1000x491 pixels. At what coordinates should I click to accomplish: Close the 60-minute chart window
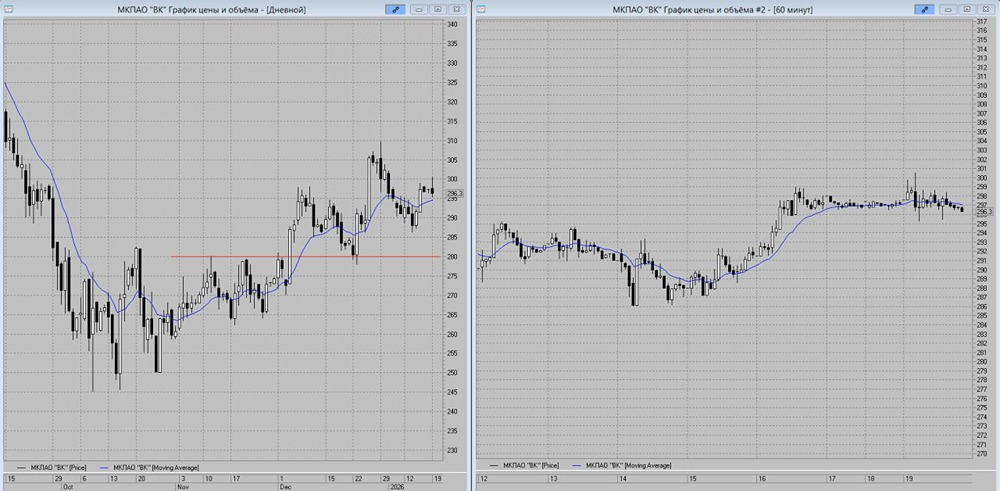pos(986,9)
